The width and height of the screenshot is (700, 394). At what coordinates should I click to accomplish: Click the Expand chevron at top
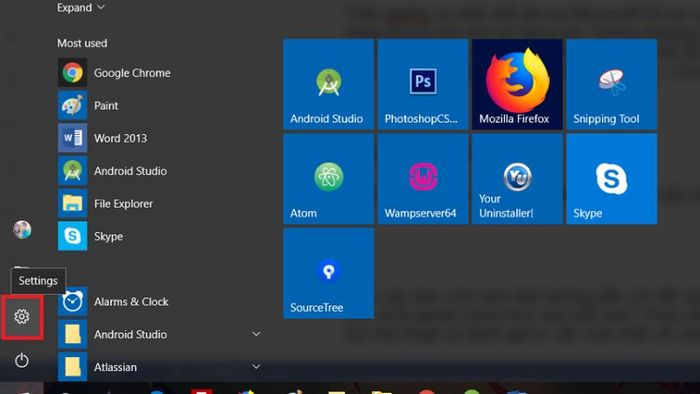100,7
